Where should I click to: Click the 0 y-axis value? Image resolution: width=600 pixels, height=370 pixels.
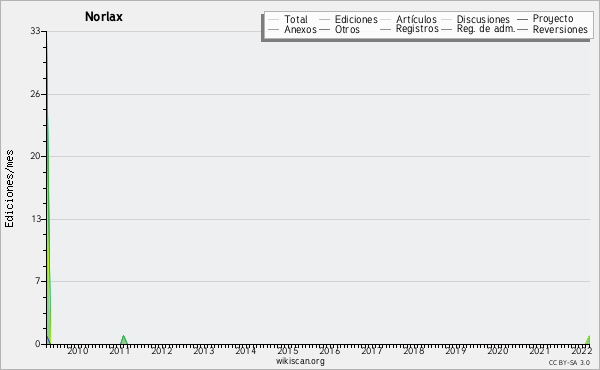pos(38,344)
